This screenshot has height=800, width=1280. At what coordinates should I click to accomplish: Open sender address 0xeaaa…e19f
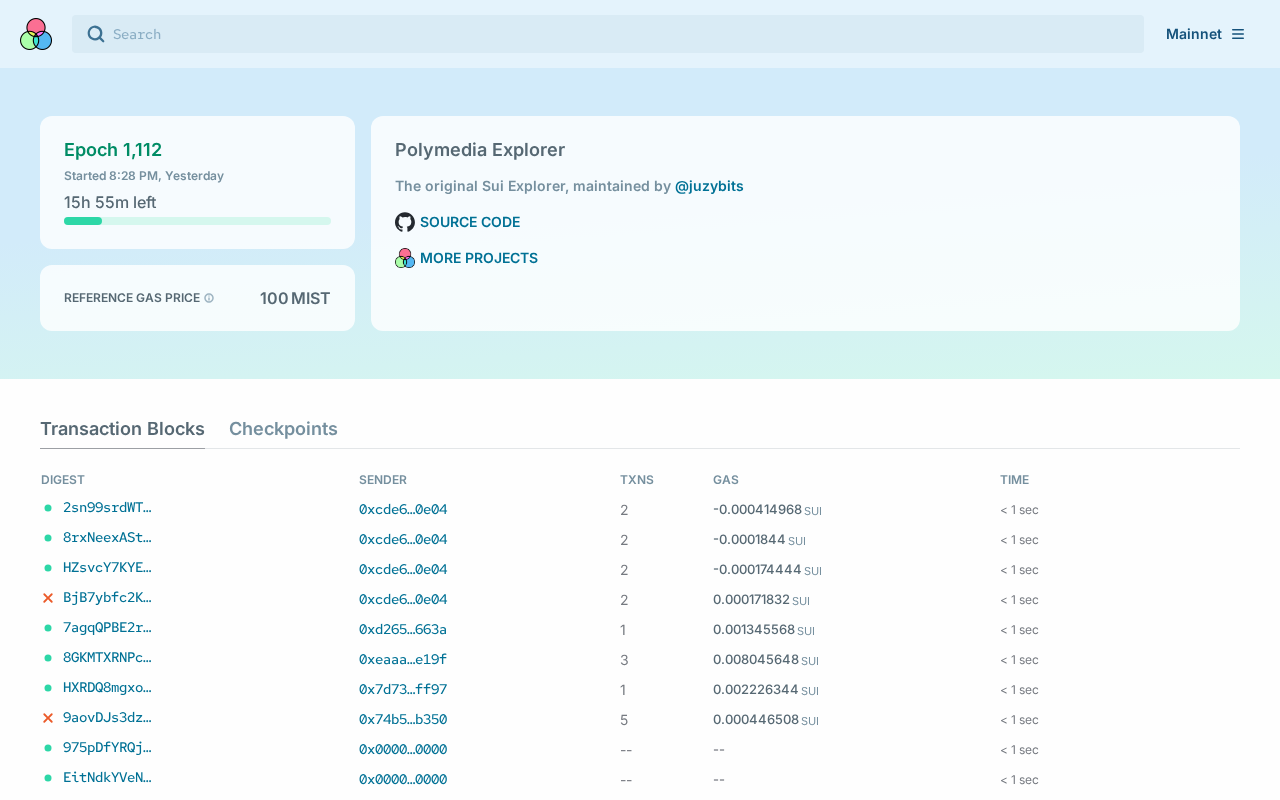[x=403, y=660]
